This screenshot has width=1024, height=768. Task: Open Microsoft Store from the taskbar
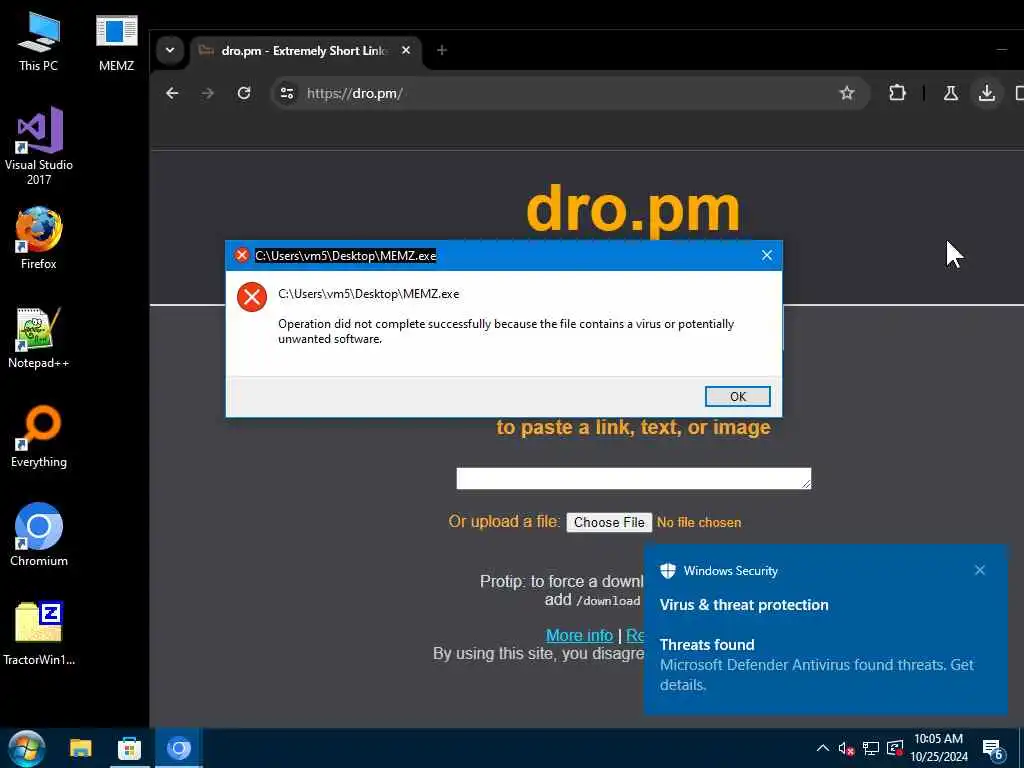pos(129,748)
